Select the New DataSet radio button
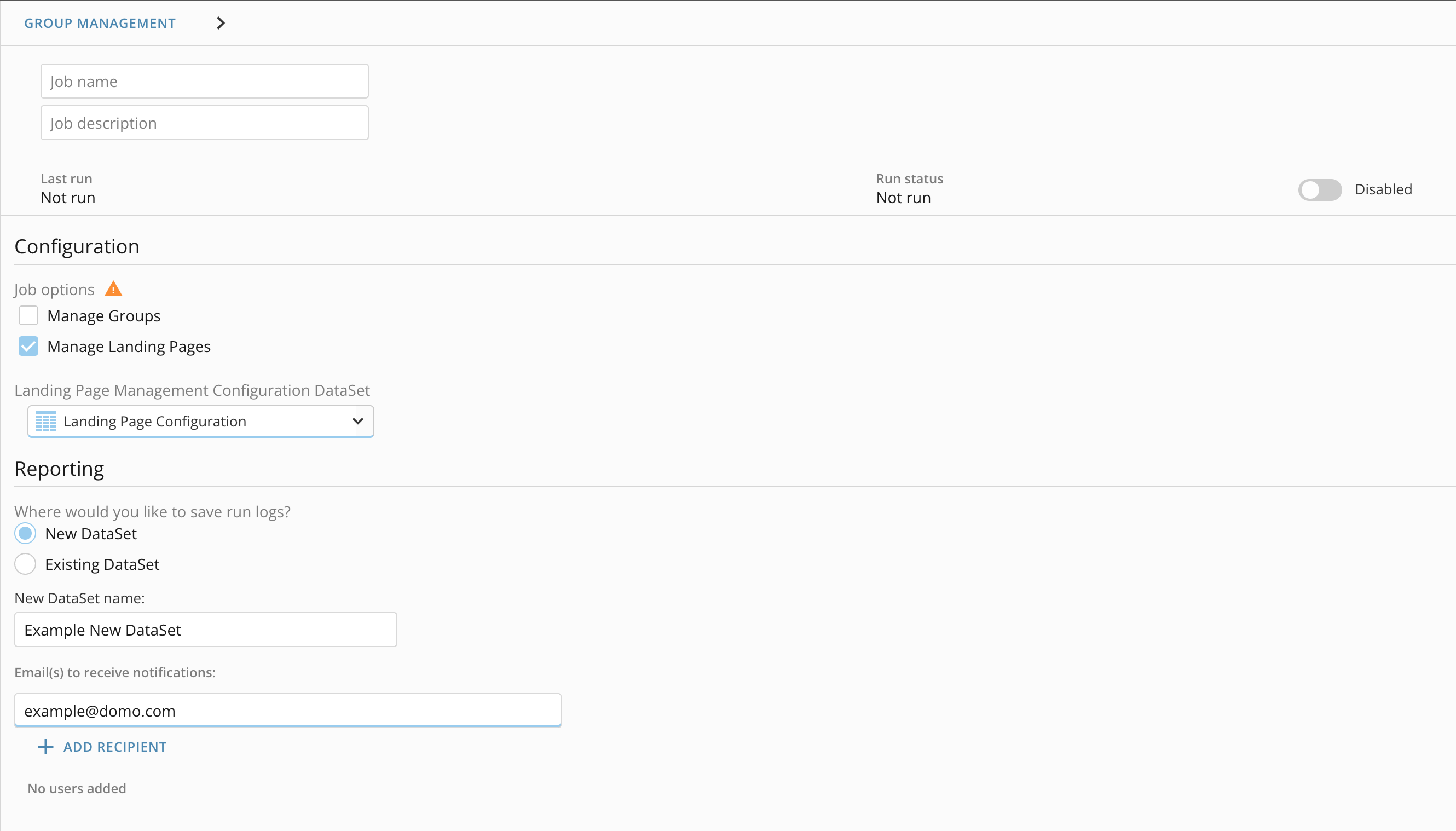 25,534
